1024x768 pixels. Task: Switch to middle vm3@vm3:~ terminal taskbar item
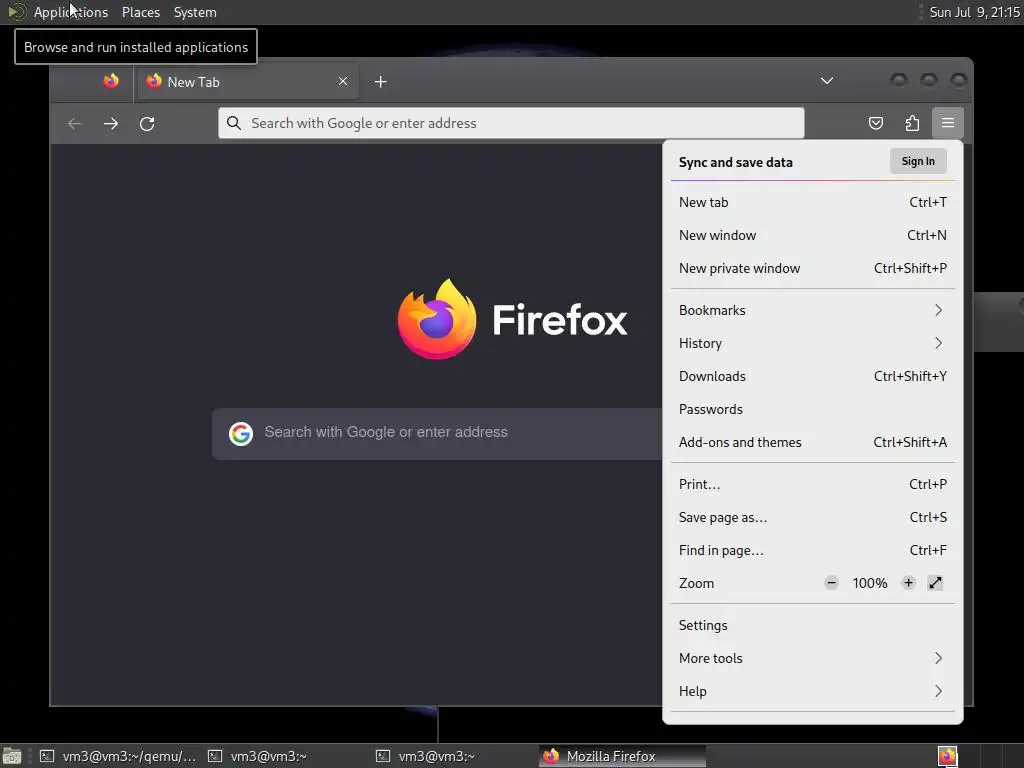pyautogui.click(x=285, y=756)
